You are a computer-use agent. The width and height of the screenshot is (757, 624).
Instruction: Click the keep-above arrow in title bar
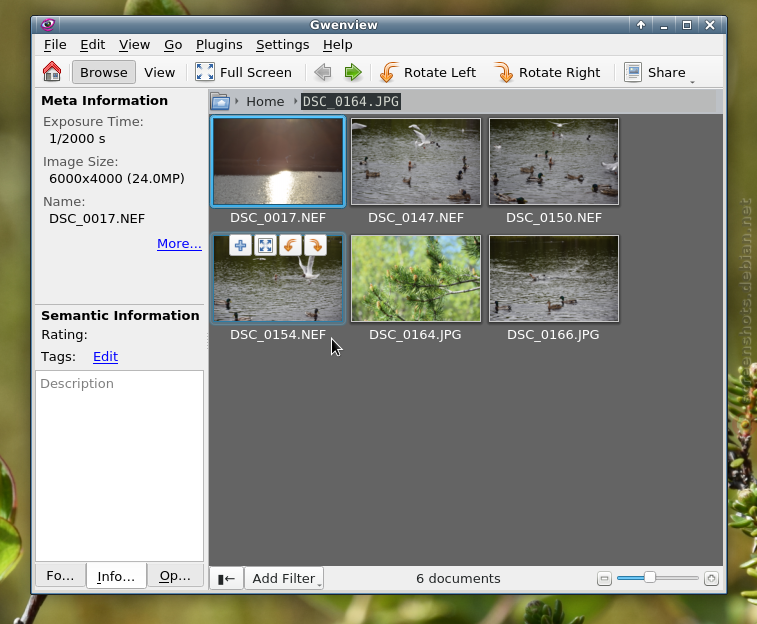[641, 25]
